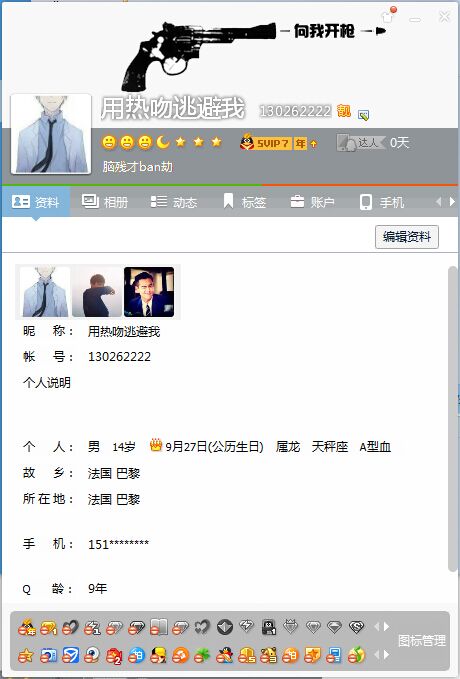Click the grey heart service icon
The width and height of the screenshot is (460, 679).
click(202, 627)
